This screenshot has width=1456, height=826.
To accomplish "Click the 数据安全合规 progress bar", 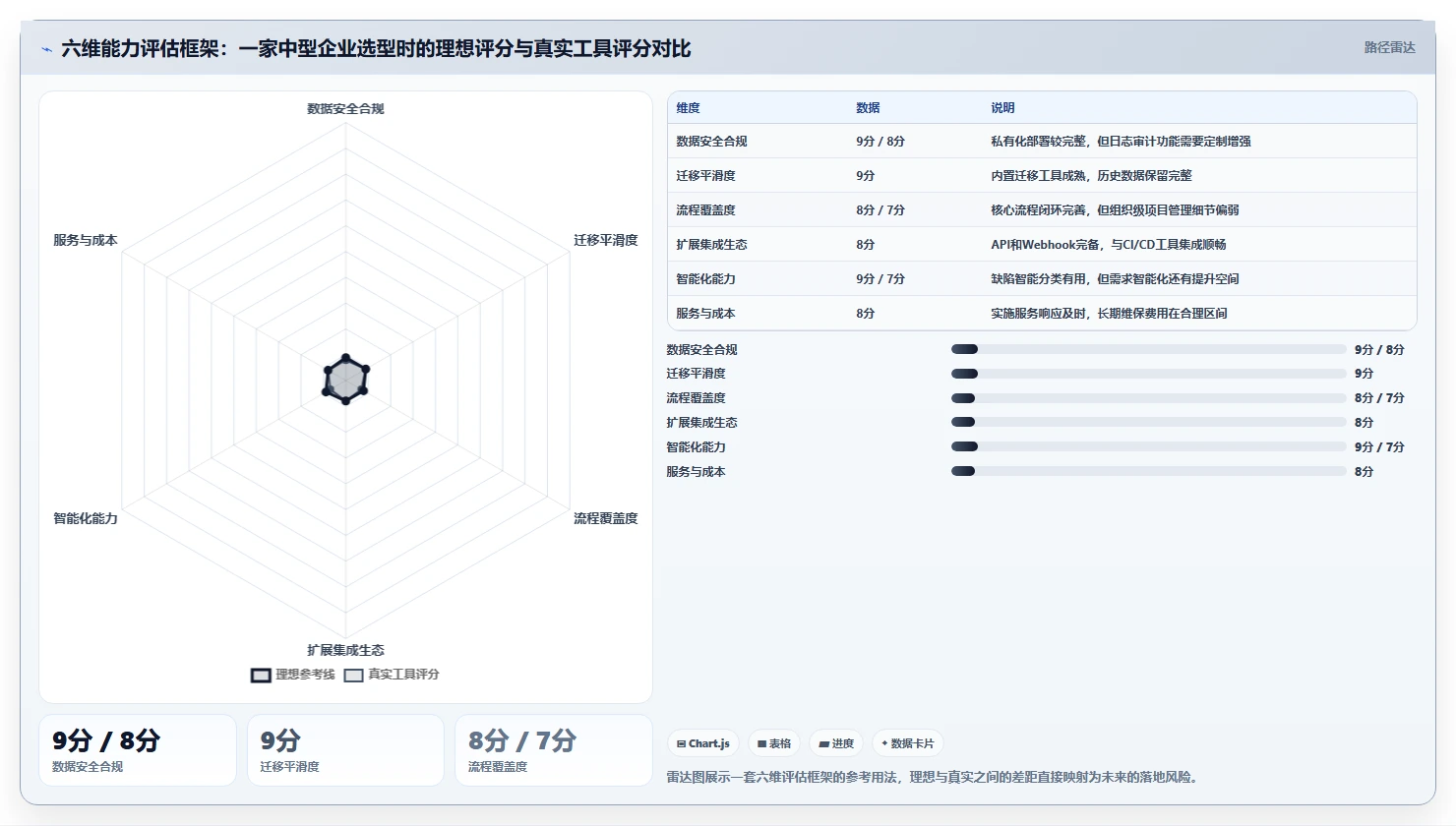I will tap(1148, 349).
